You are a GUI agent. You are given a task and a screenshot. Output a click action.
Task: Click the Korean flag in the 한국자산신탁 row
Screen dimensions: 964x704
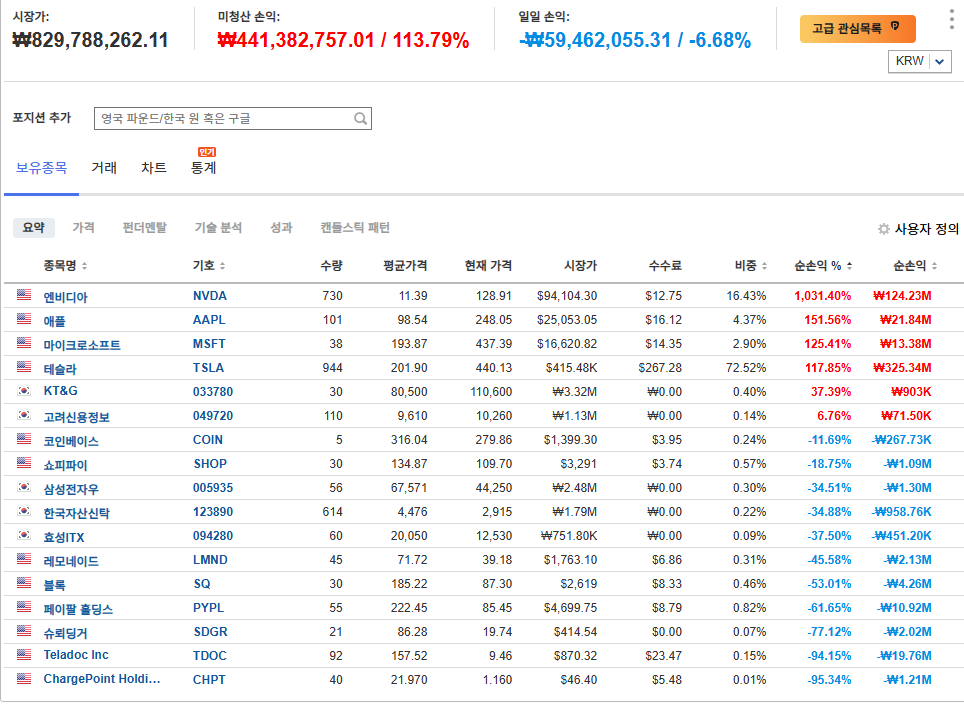tap(24, 510)
